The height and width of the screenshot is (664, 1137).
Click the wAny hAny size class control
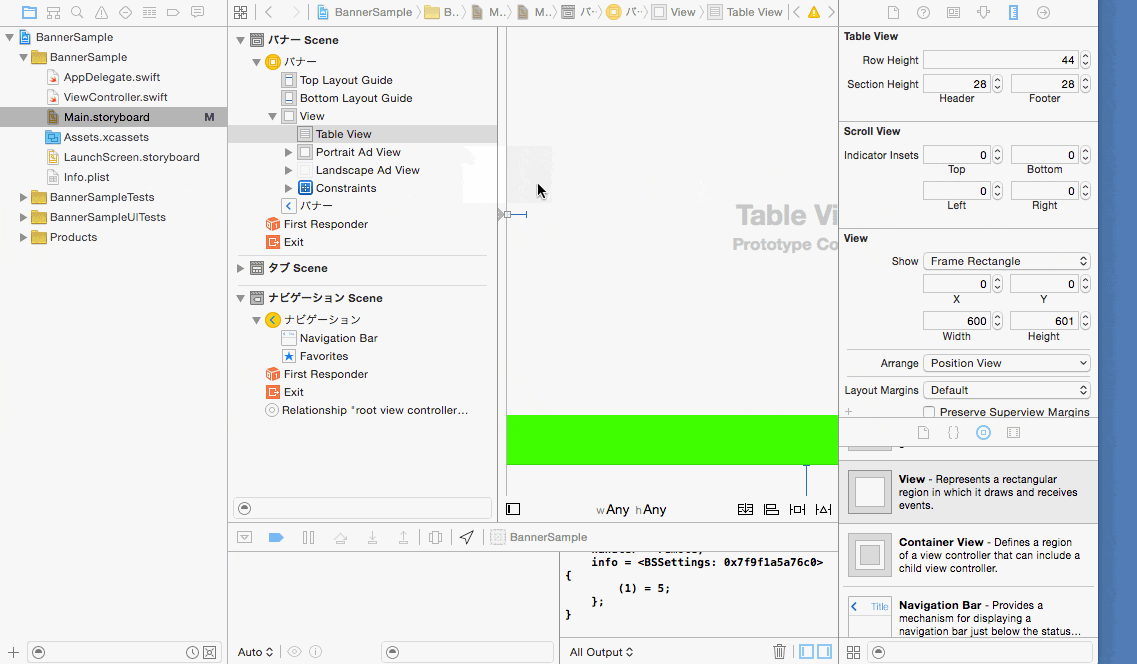tap(631, 510)
